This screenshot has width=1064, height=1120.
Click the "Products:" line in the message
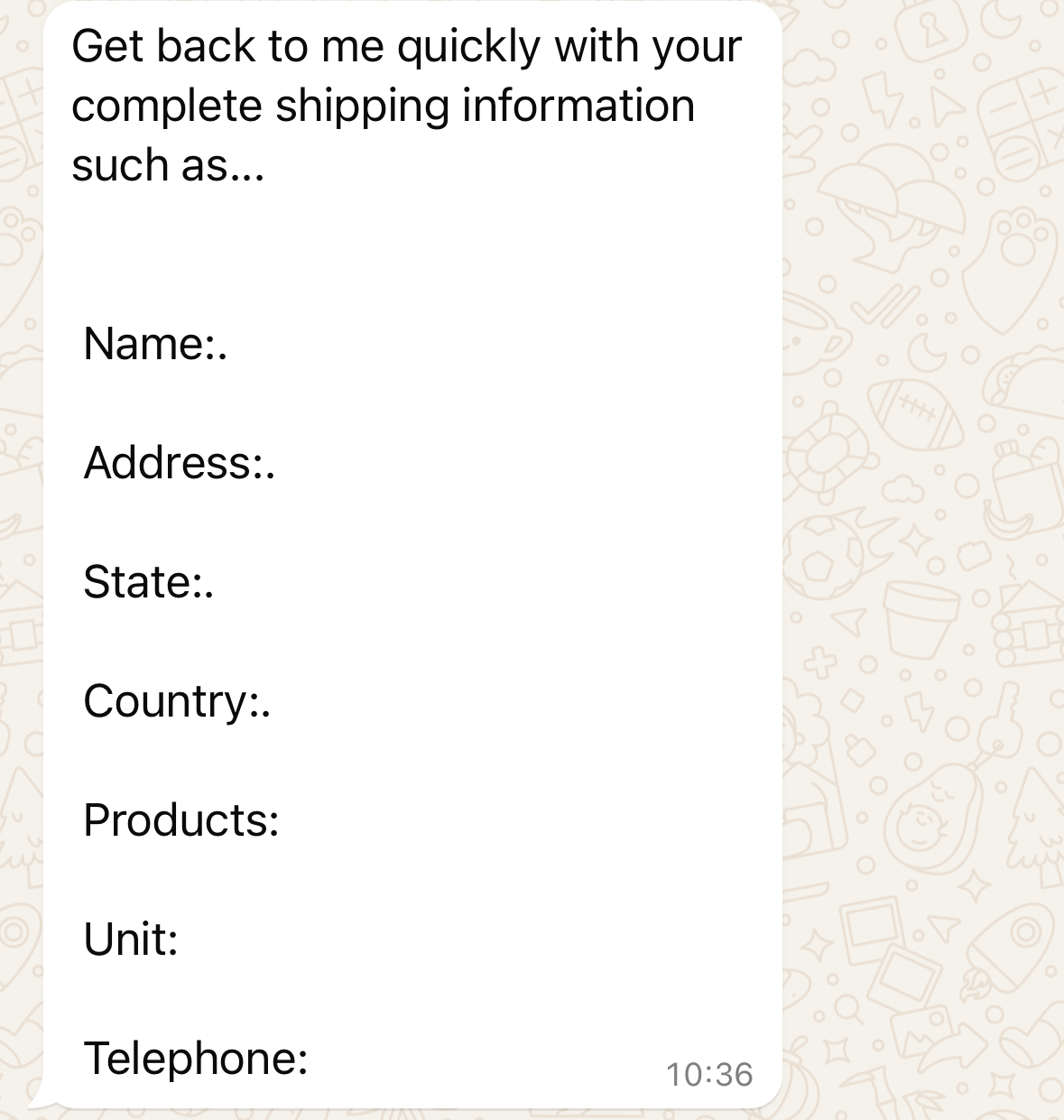click(x=180, y=820)
